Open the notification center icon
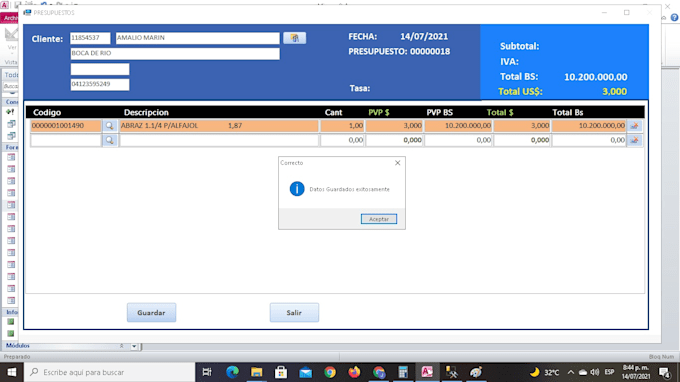Image resolution: width=680 pixels, height=382 pixels. click(665, 372)
